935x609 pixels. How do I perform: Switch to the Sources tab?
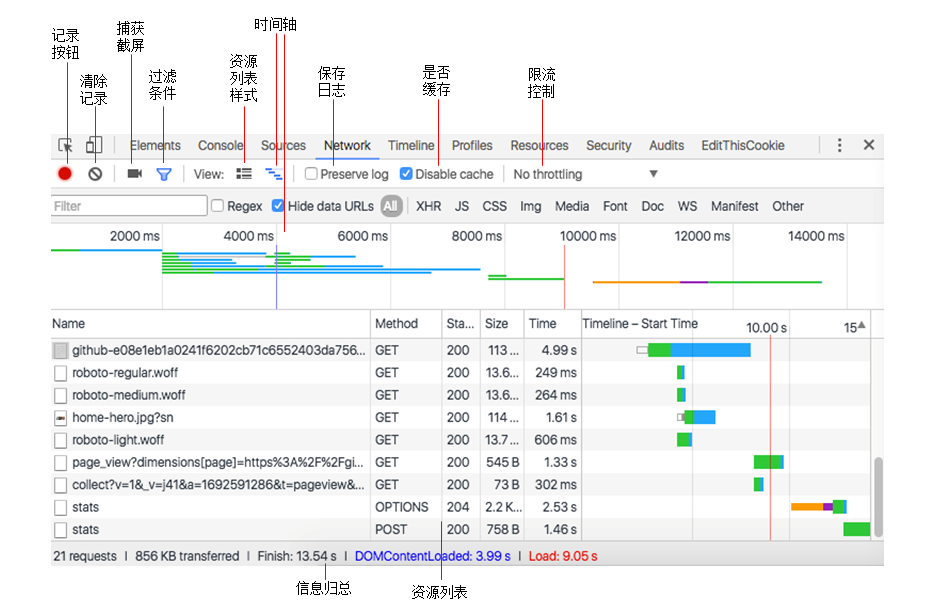[x=283, y=146]
